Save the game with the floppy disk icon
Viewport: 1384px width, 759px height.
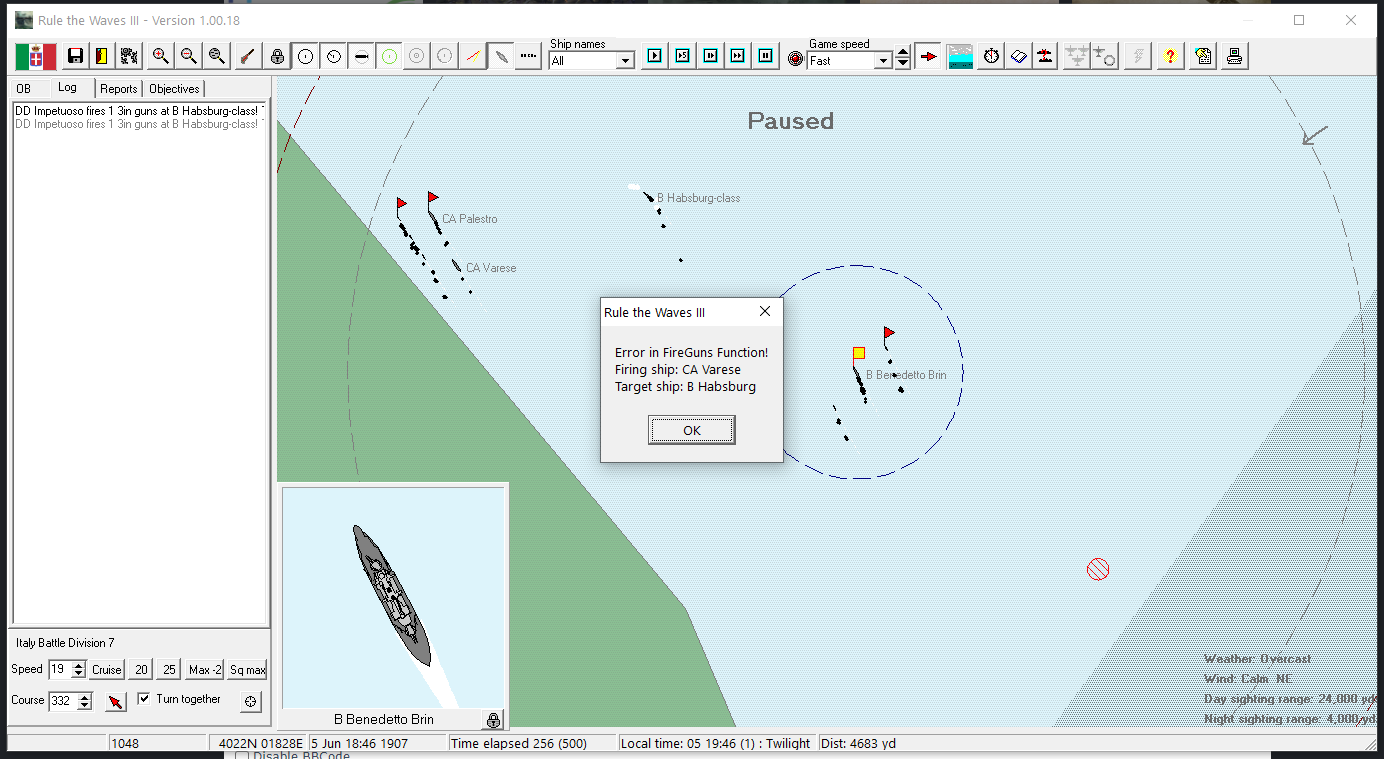pyautogui.click(x=74, y=57)
